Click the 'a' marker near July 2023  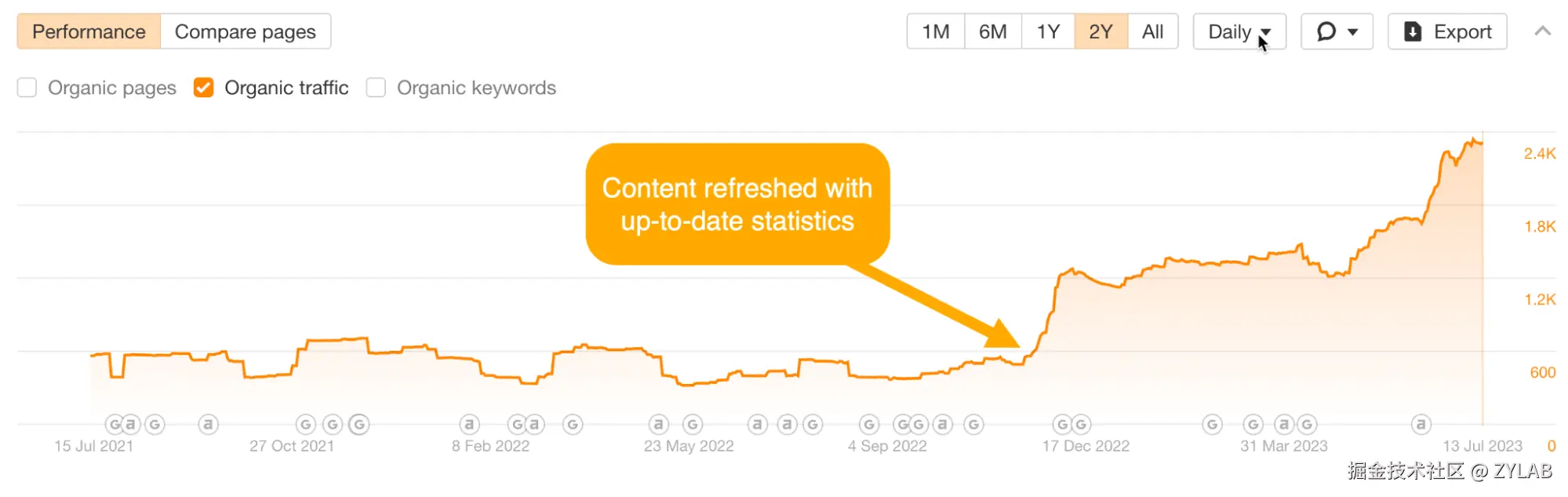tap(1421, 425)
